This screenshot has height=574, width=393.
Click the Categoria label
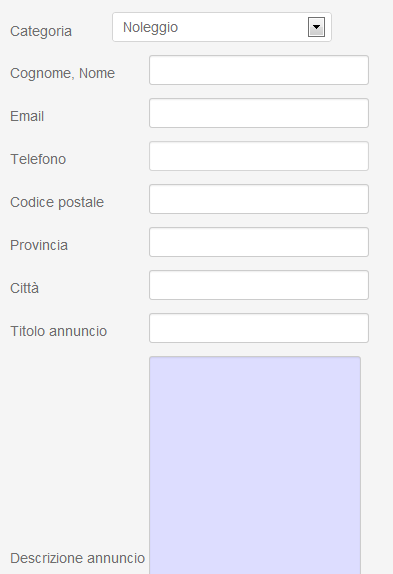point(41,31)
